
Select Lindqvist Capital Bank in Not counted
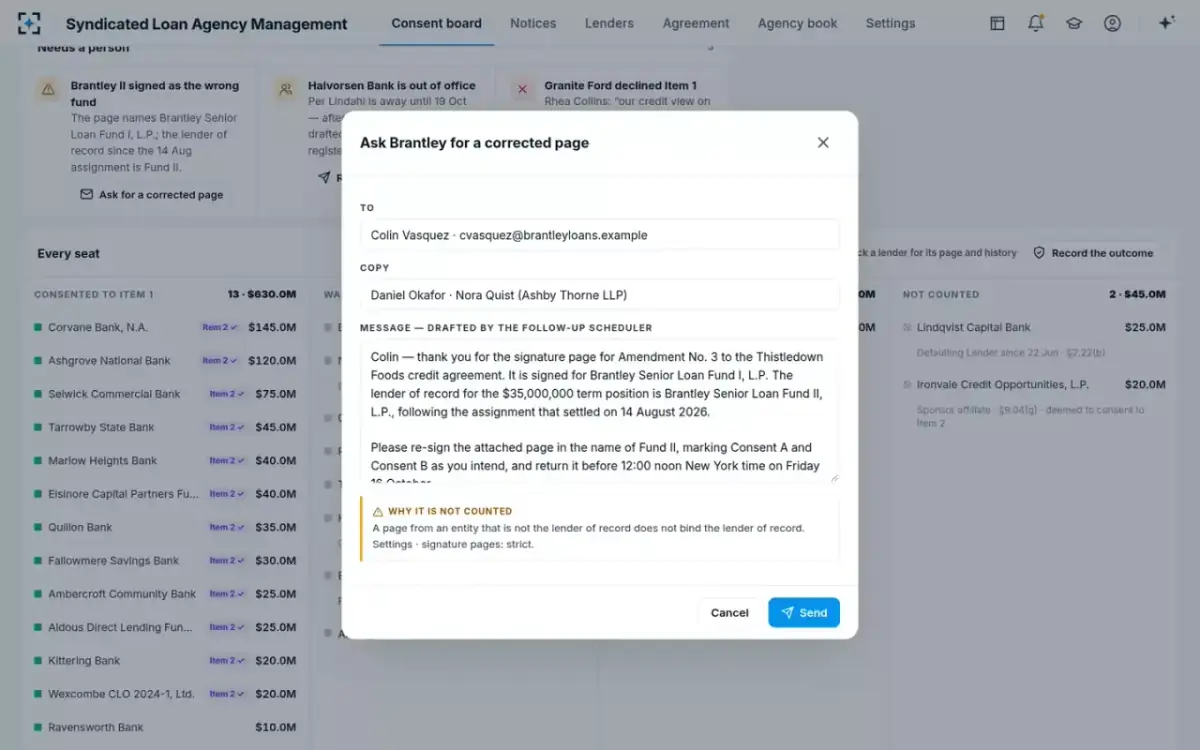[1034, 339]
